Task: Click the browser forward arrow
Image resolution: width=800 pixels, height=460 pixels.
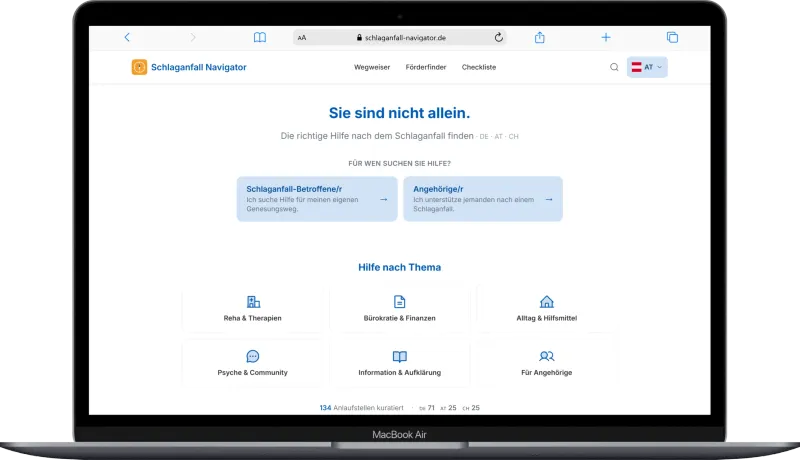Action: click(x=193, y=37)
